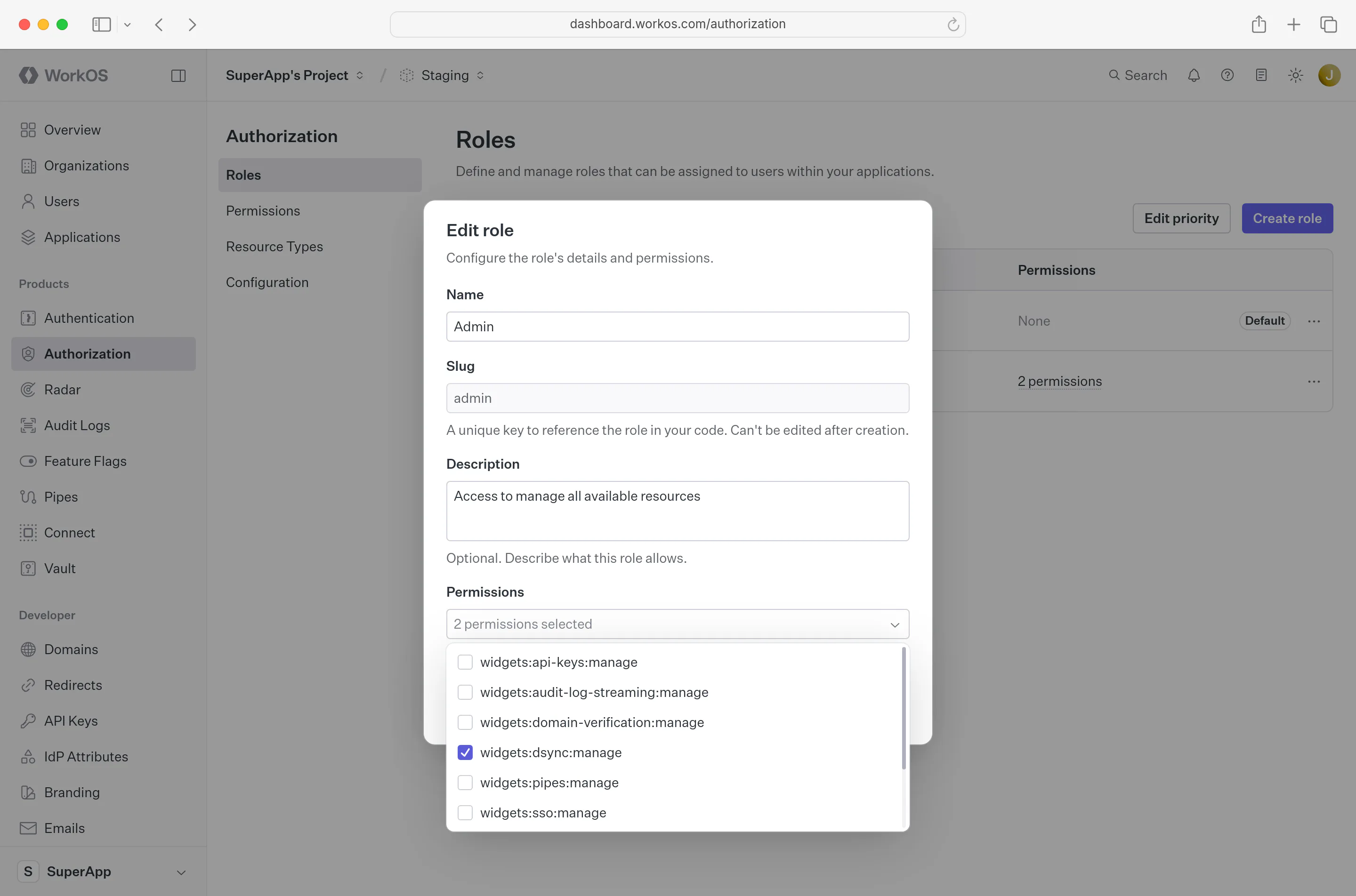
Task: Open the documentation icon in header
Action: 1261,75
